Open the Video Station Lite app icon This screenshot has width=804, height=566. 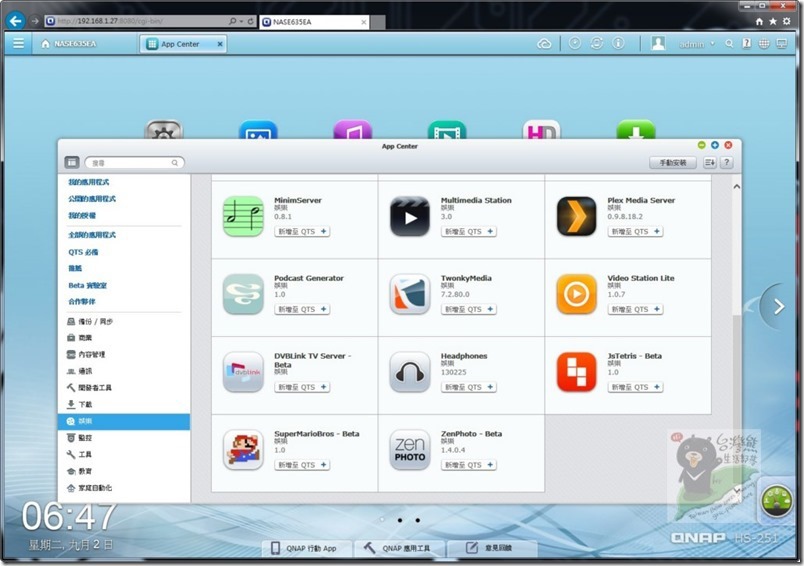click(x=576, y=294)
